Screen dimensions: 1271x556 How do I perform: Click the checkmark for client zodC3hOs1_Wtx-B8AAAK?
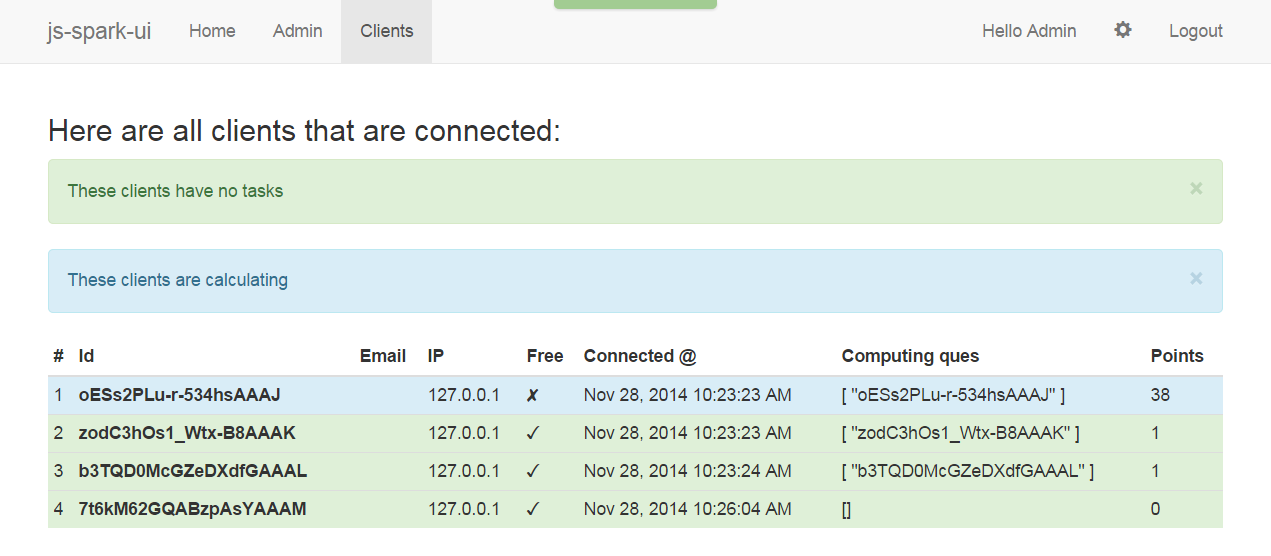533,434
